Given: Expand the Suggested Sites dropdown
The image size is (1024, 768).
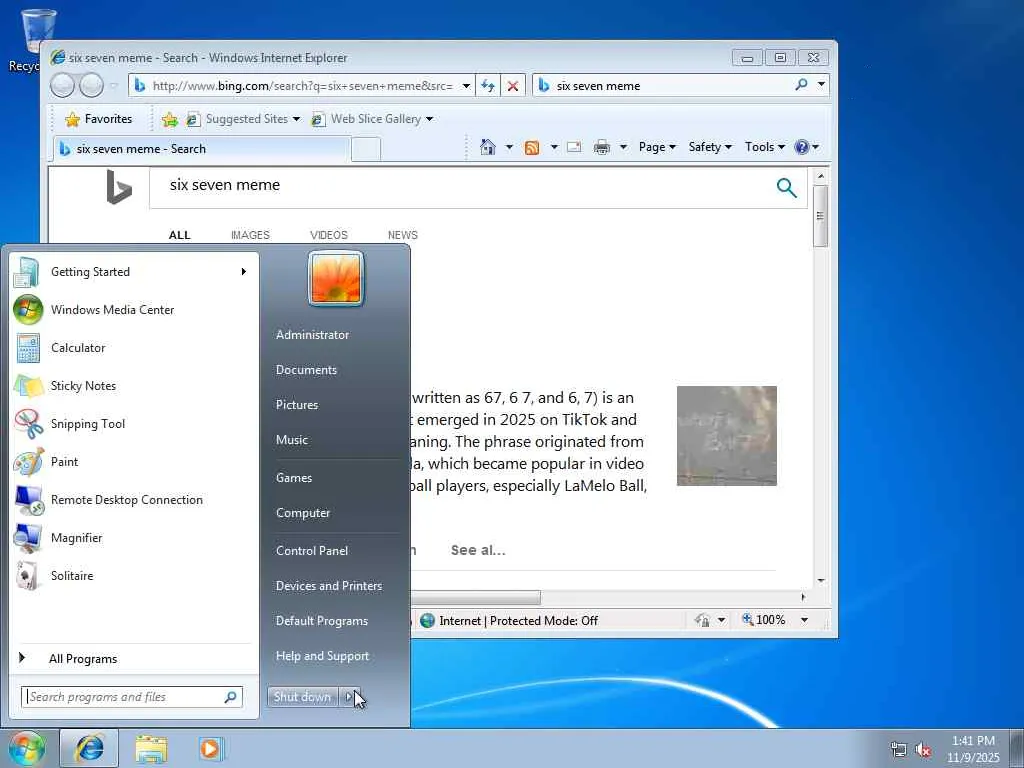Looking at the screenshot, I should point(296,119).
